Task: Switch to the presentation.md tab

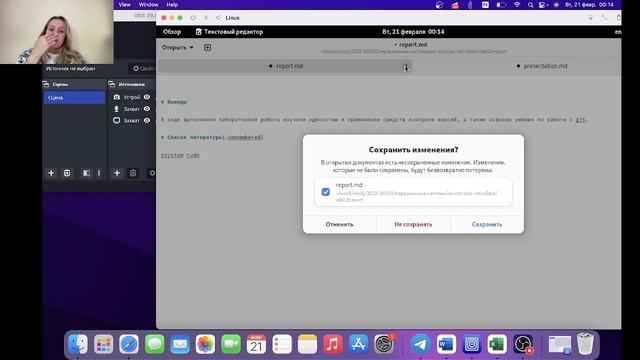Action: 542,66
